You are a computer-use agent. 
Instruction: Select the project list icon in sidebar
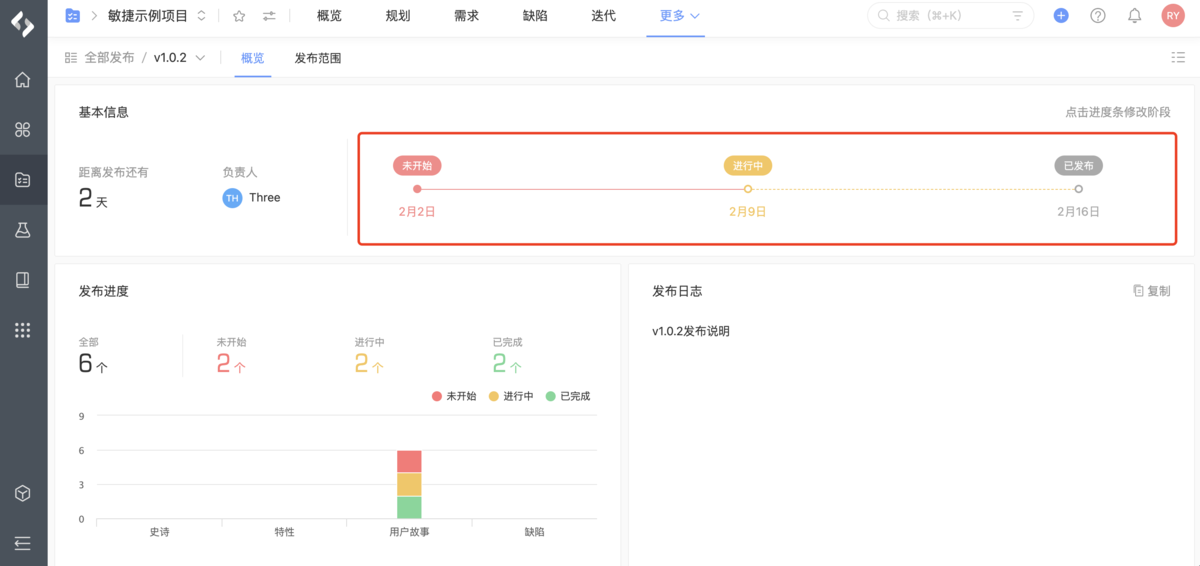tap(23, 180)
